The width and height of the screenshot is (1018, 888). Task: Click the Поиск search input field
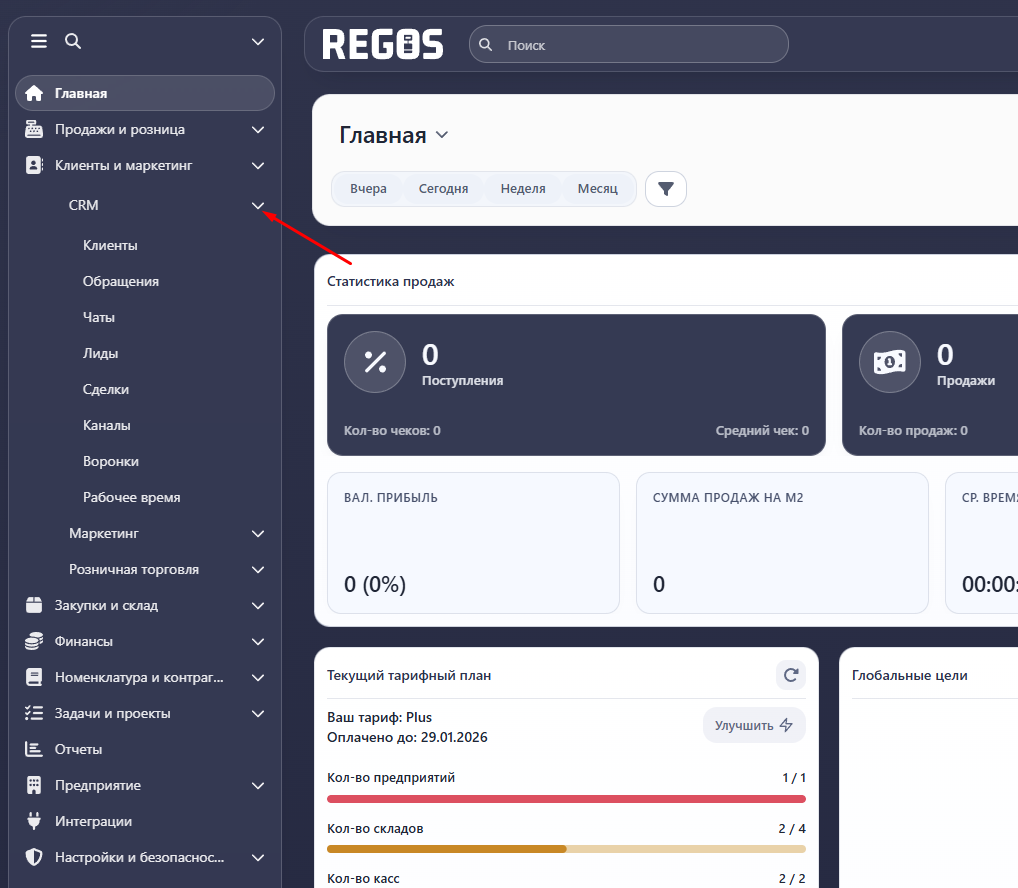point(640,45)
